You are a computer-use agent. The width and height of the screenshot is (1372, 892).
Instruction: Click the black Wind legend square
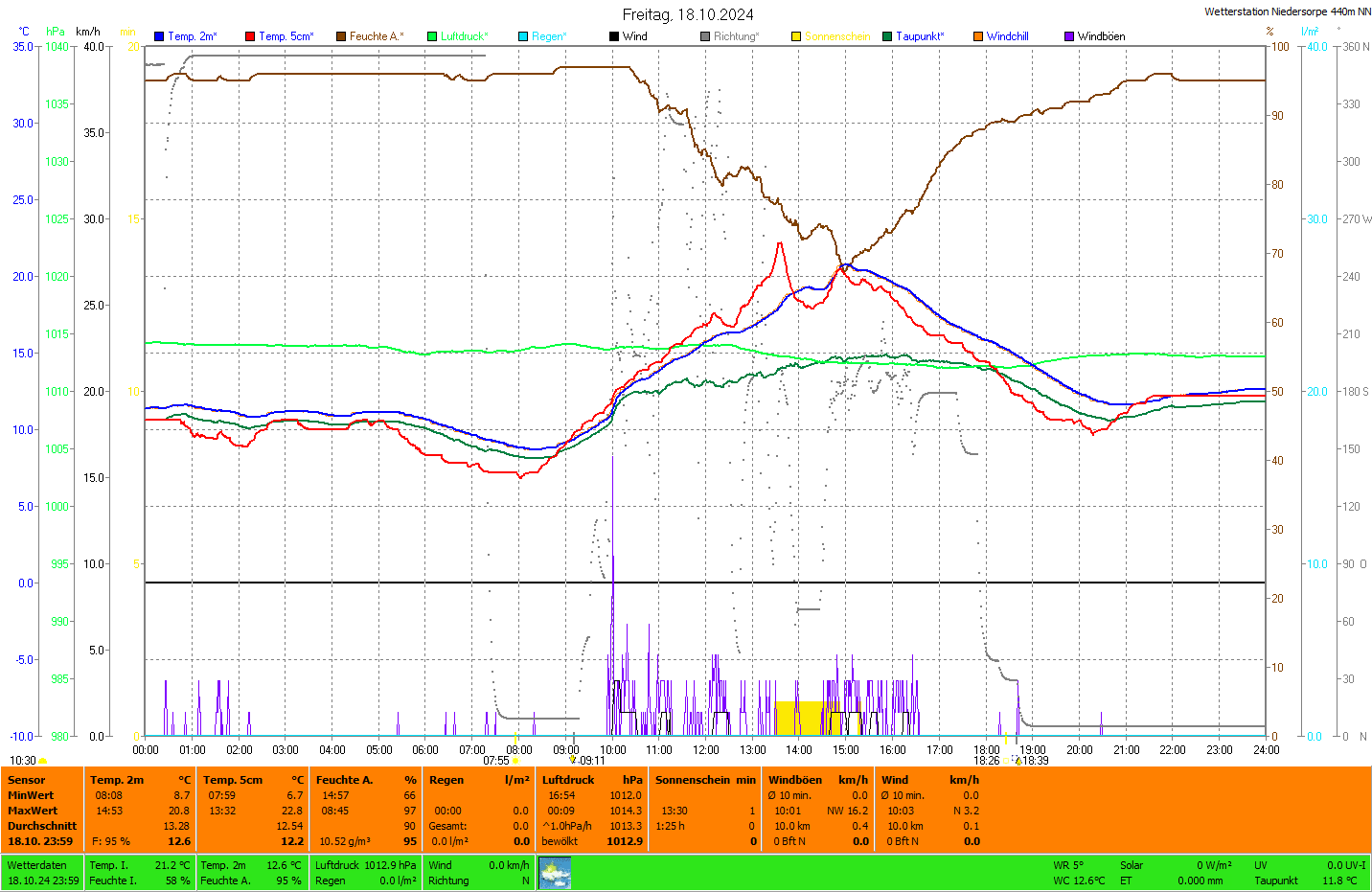point(614,36)
